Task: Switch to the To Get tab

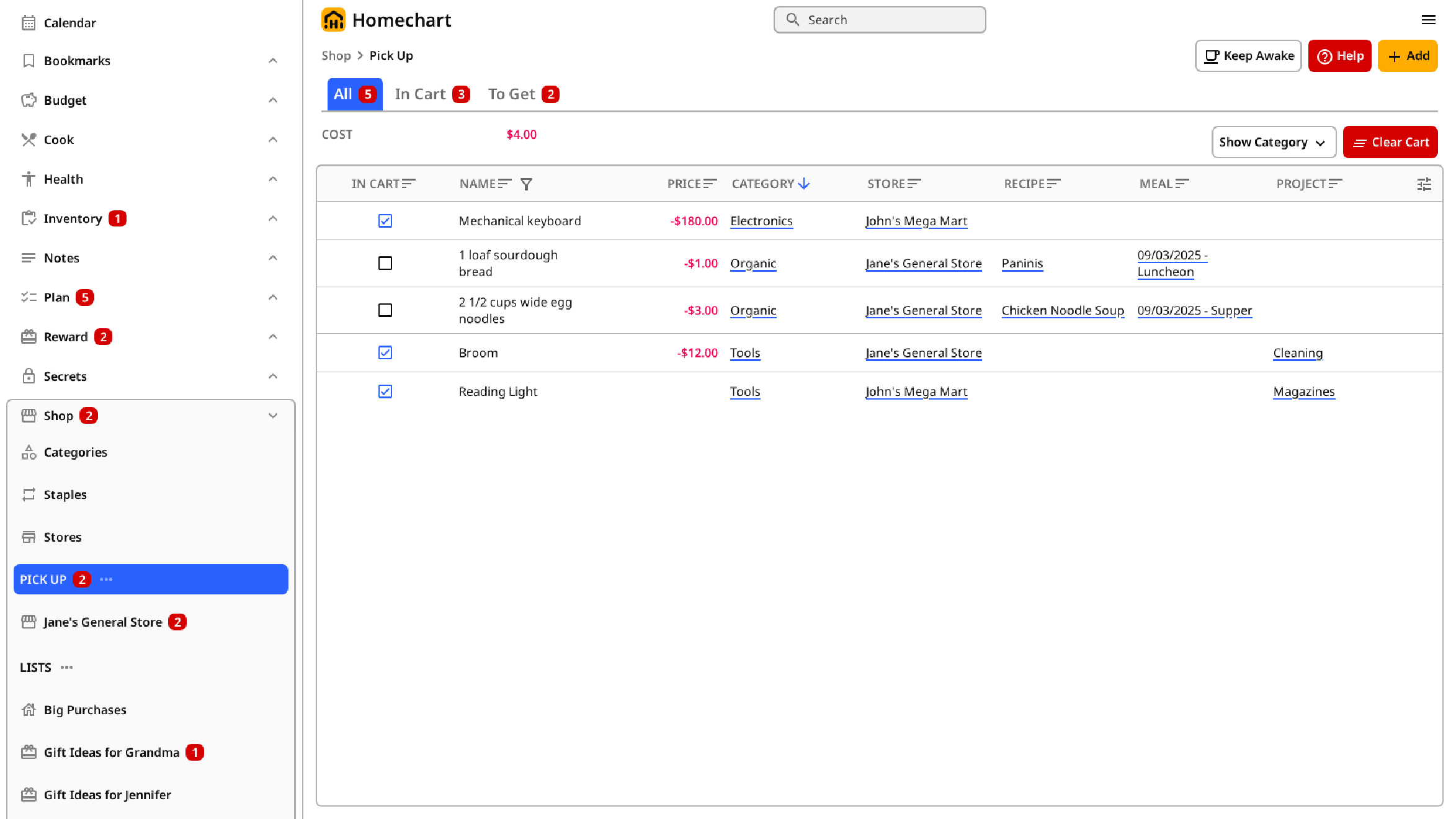Action: 523,94
